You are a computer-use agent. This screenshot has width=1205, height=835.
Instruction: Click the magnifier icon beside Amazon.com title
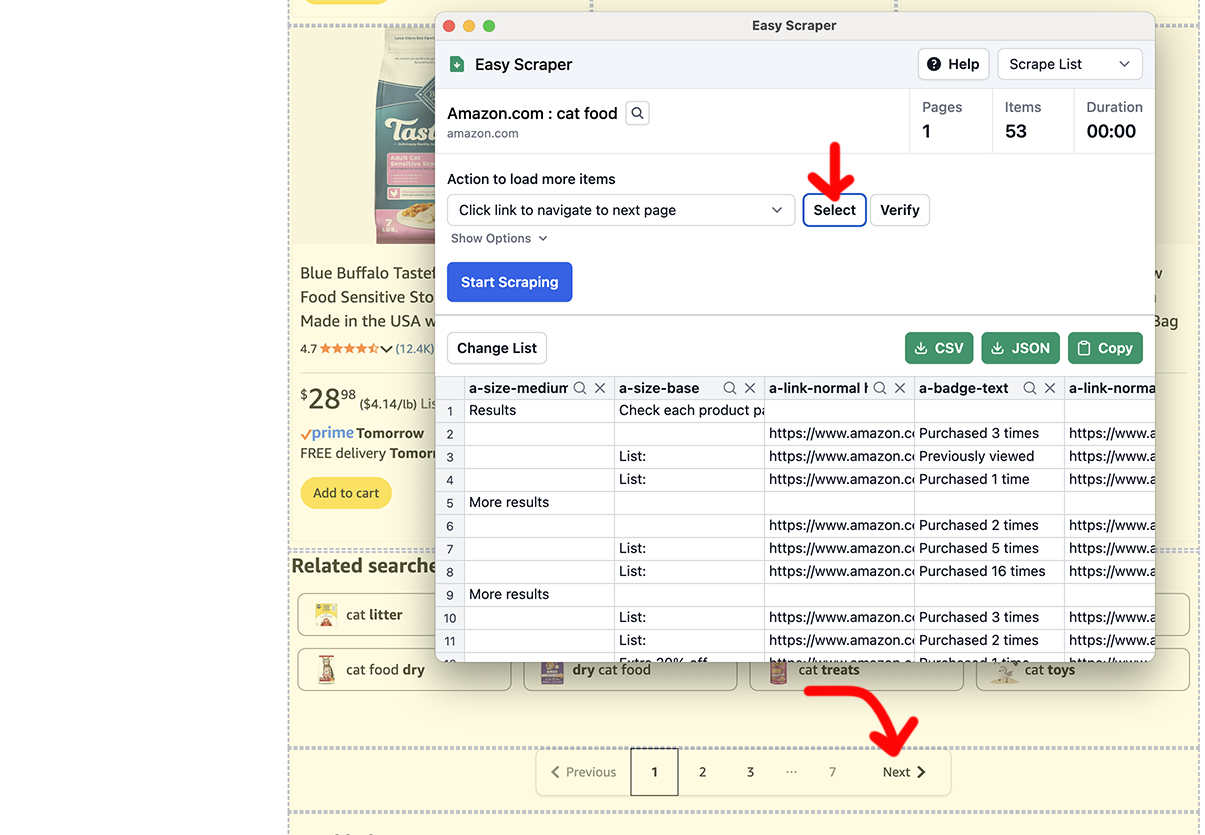pos(637,113)
